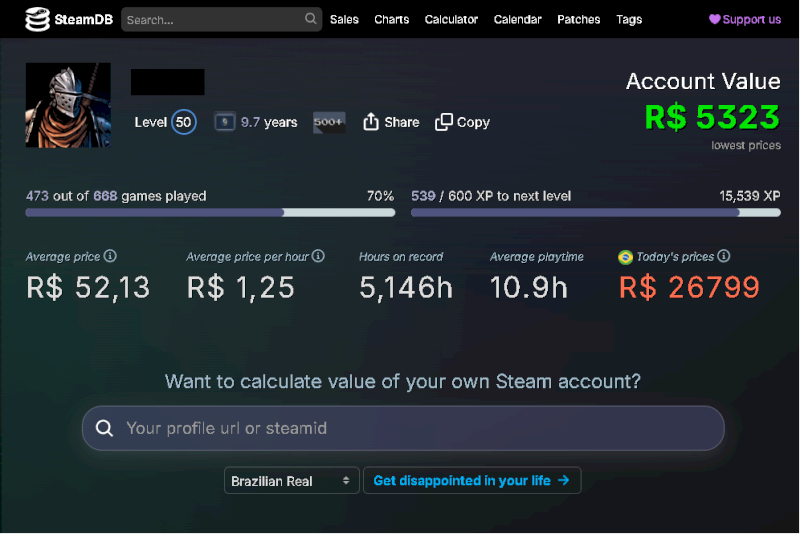Click the 473 games played count
Image resolution: width=800 pixels, height=534 pixels.
(37, 196)
